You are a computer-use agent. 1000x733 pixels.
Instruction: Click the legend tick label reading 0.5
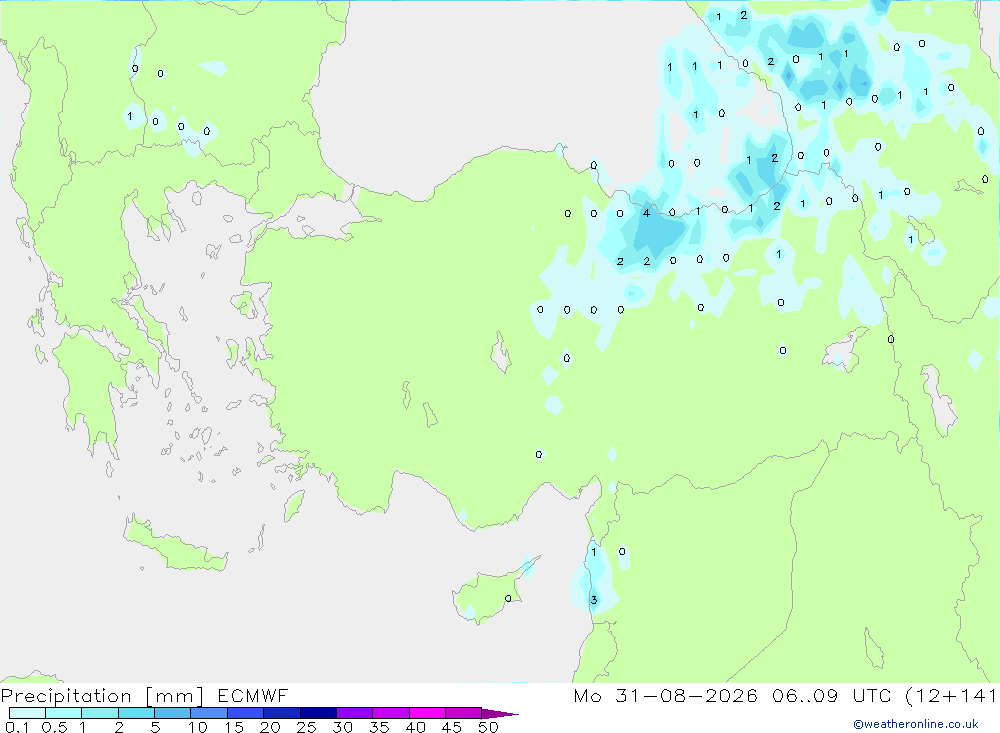54,727
